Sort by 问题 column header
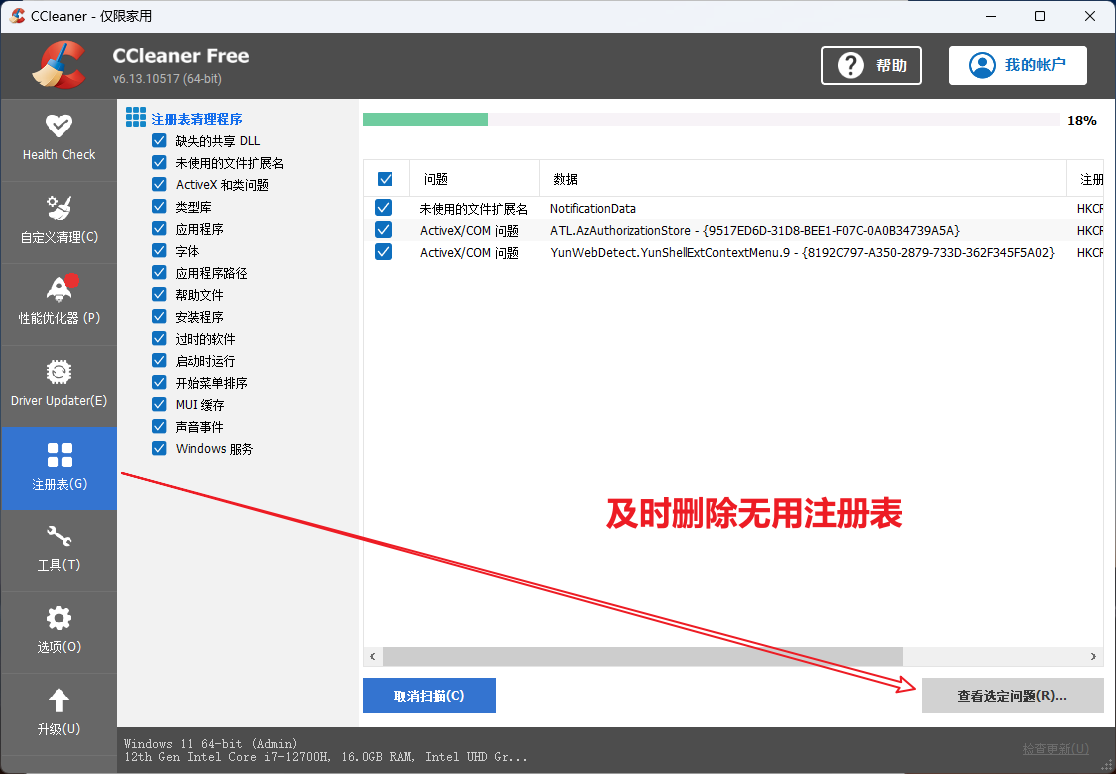 coord(474,179)
